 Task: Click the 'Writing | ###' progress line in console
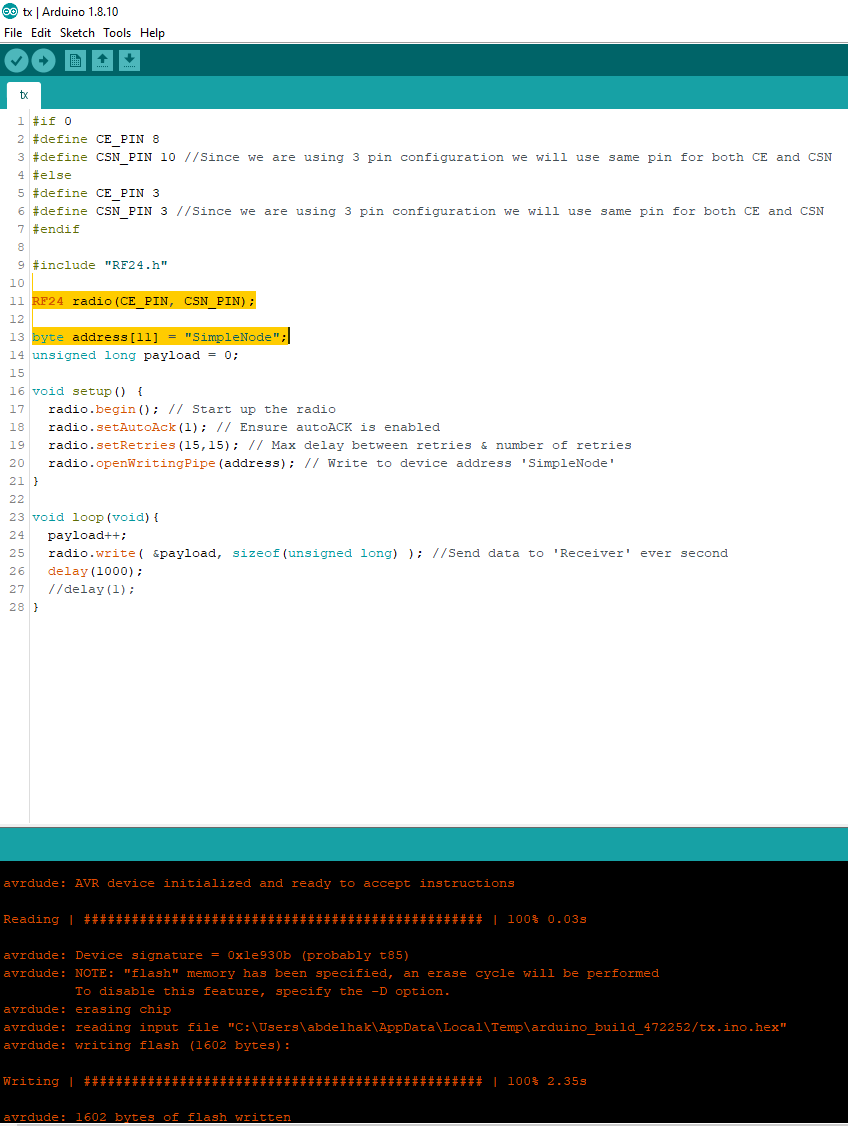pyautogui.click(x=295, y=1081)
